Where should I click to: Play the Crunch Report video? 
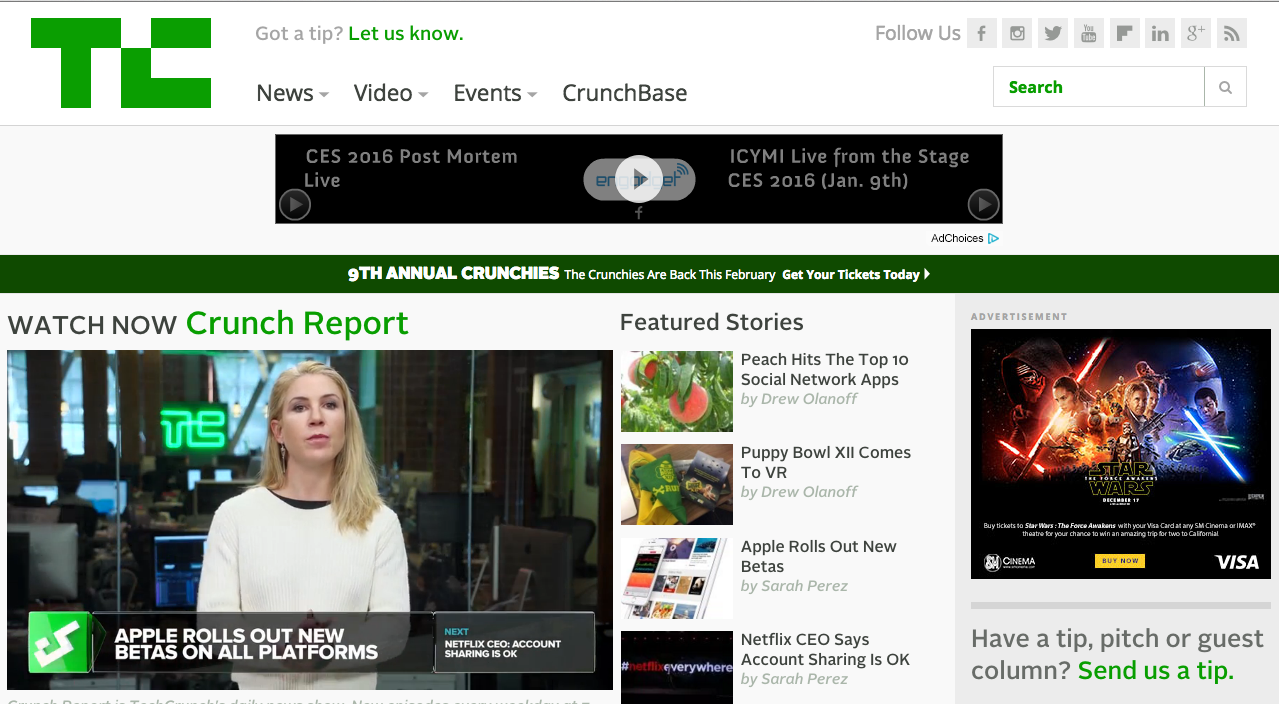click(310, 520)
